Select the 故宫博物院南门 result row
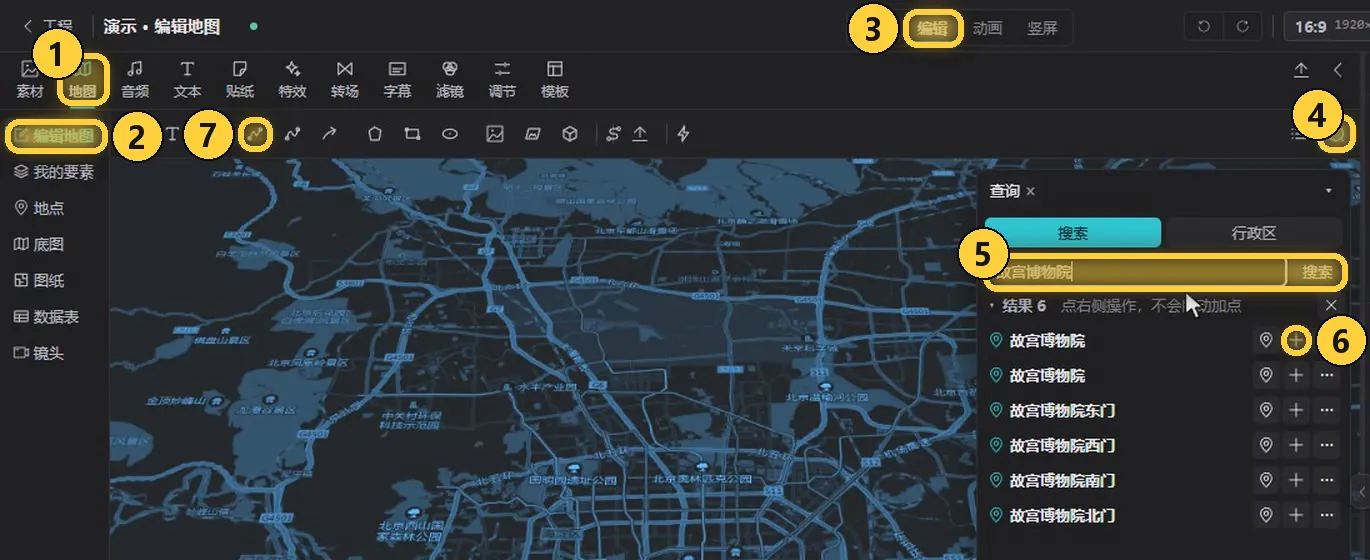 (x=1164, y=480)
